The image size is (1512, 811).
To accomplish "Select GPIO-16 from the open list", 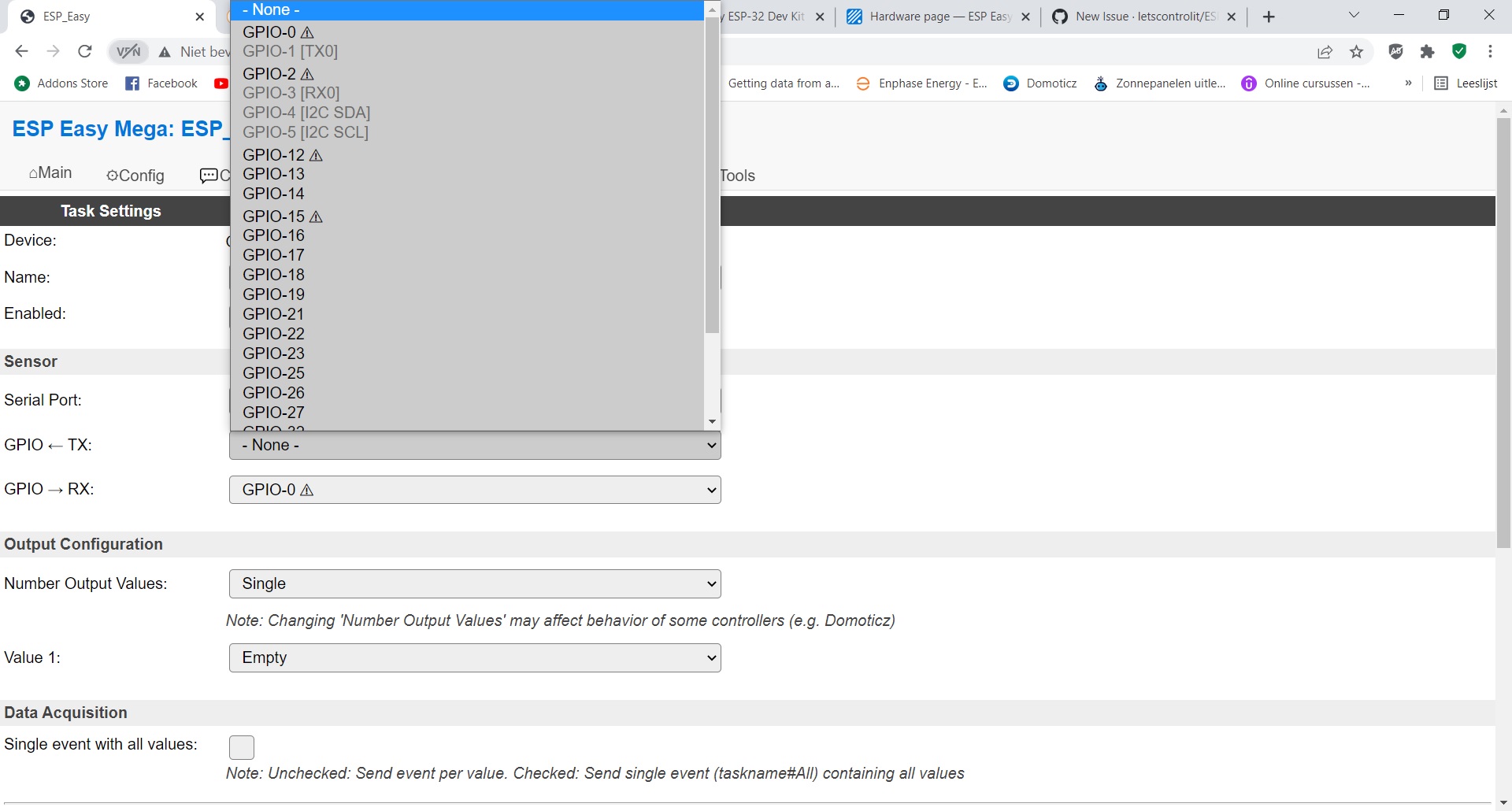I will (x=273, y=235).
